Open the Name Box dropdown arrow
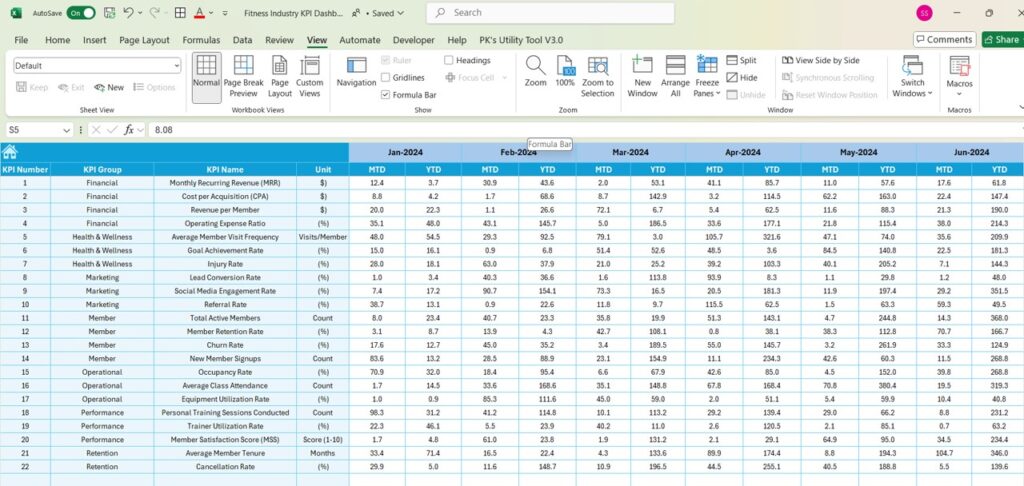This screenshot has width=1024, height=486. 66,130
